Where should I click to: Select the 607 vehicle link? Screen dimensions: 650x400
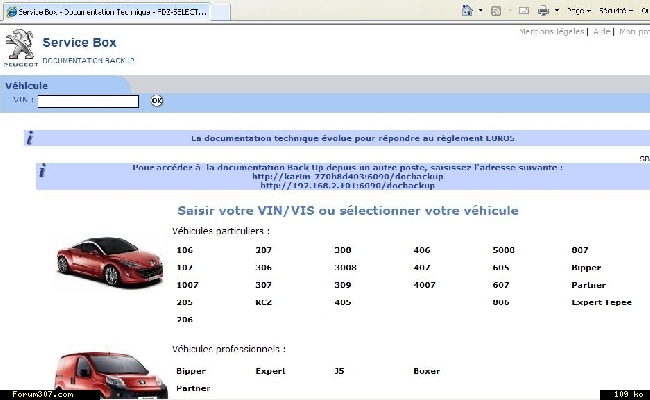(501, 285)
